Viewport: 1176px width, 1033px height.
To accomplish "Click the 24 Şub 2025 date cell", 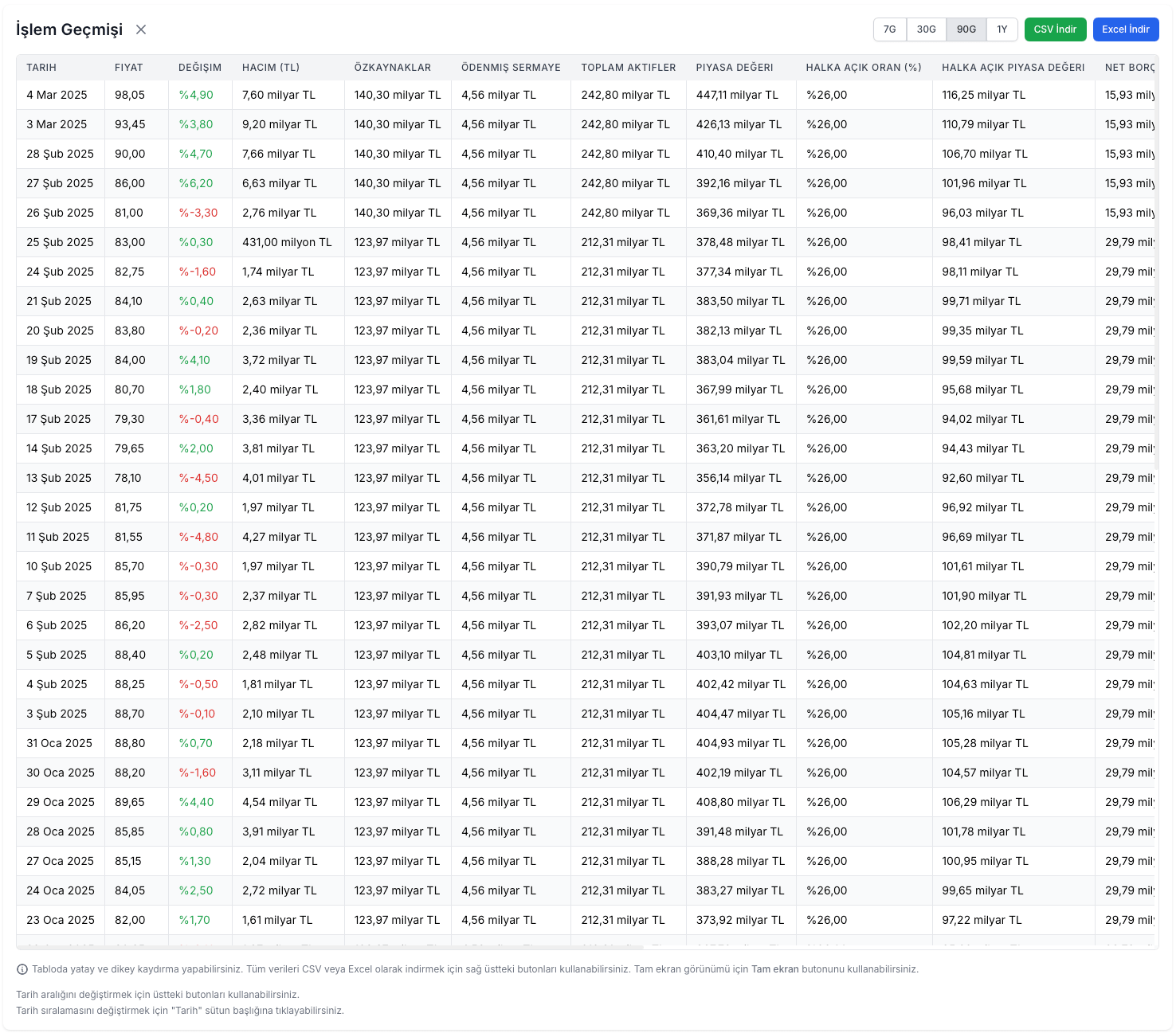I will coord(60,272).
